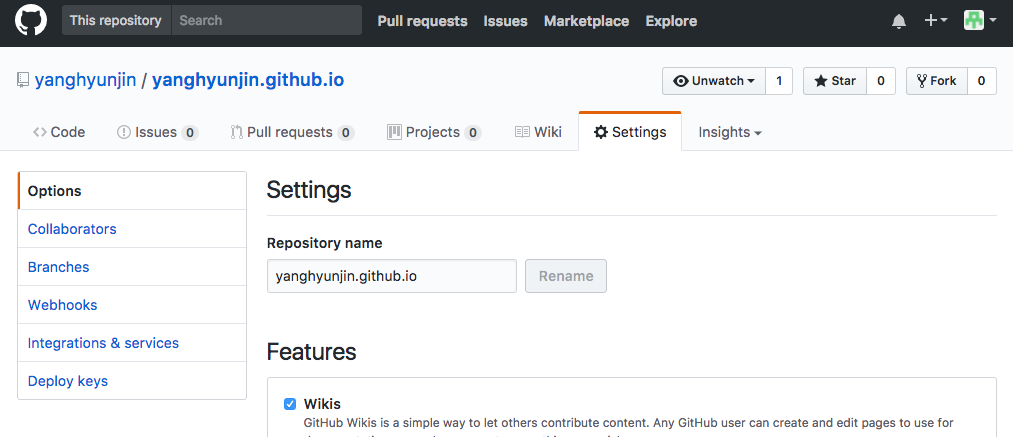
Task: Open the yanghyunjin.github.io repository link
Action: (248, 80)
